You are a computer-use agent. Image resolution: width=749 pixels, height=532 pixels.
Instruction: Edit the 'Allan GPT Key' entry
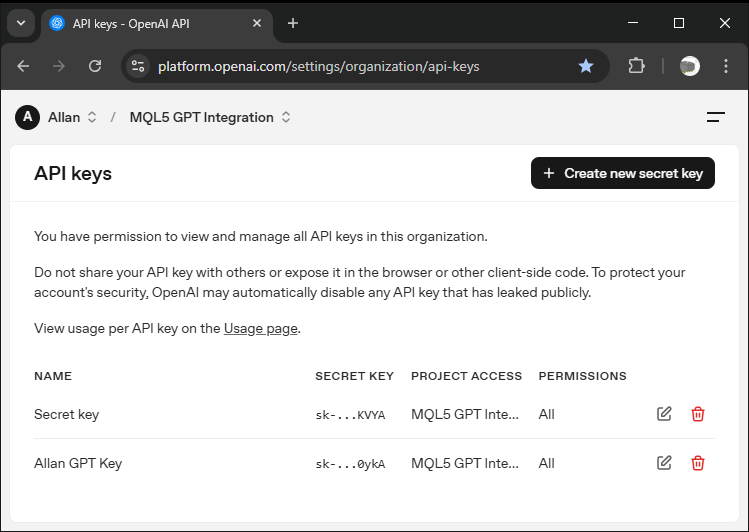point(664,463)
